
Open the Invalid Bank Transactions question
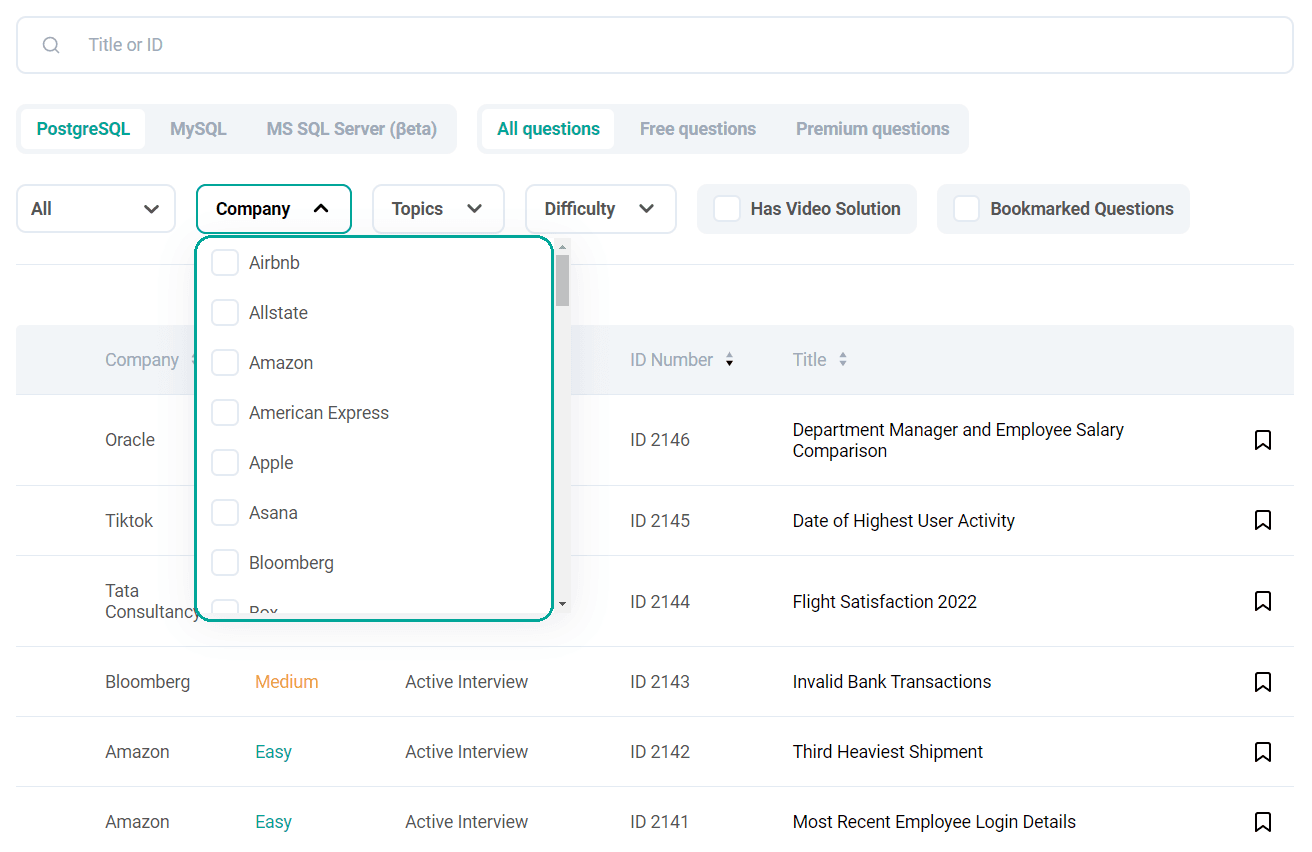coord(891,681)
